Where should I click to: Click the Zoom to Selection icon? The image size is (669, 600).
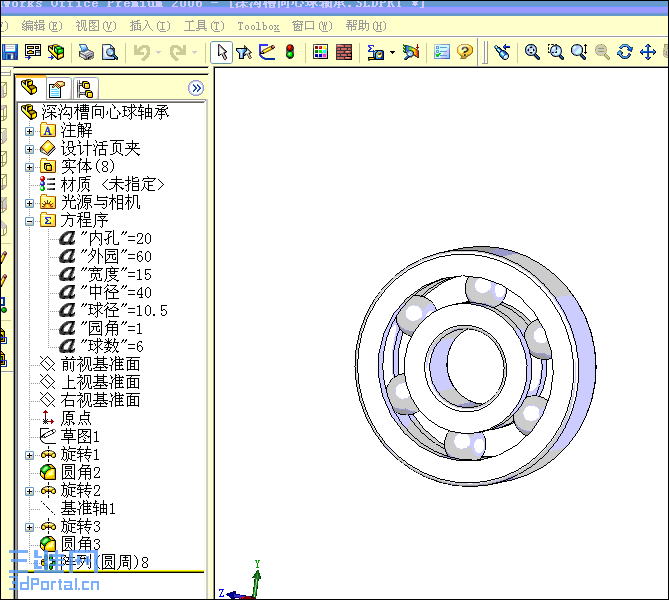(x=602, y=52)
